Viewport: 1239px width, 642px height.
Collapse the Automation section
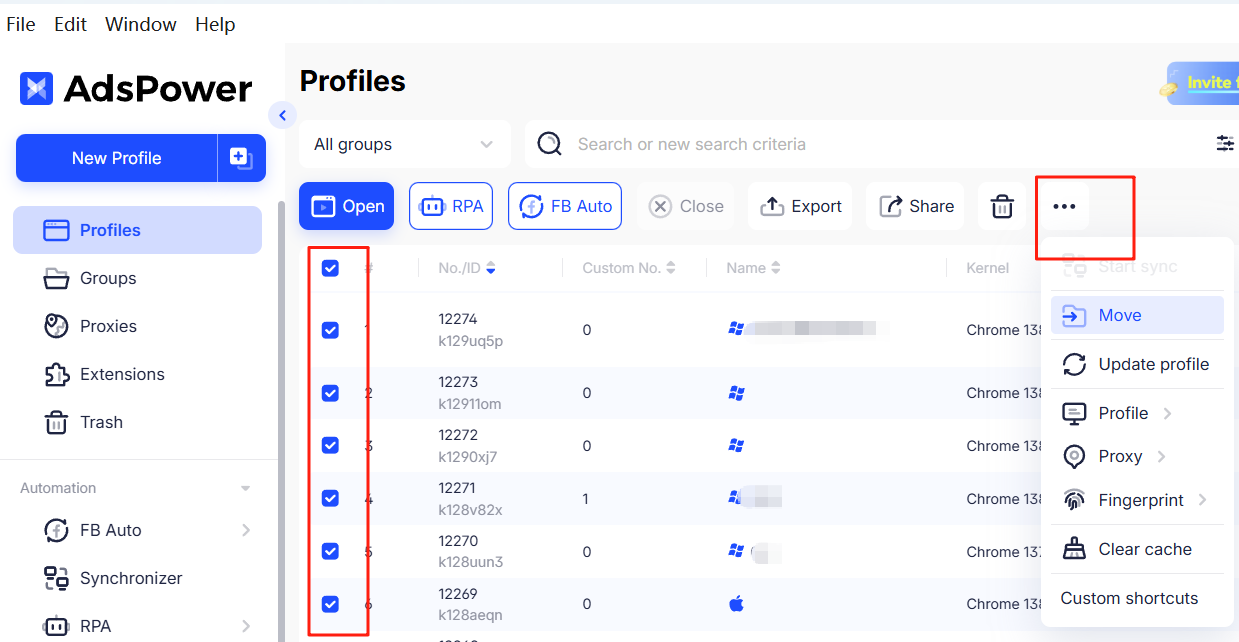point(245,488)
